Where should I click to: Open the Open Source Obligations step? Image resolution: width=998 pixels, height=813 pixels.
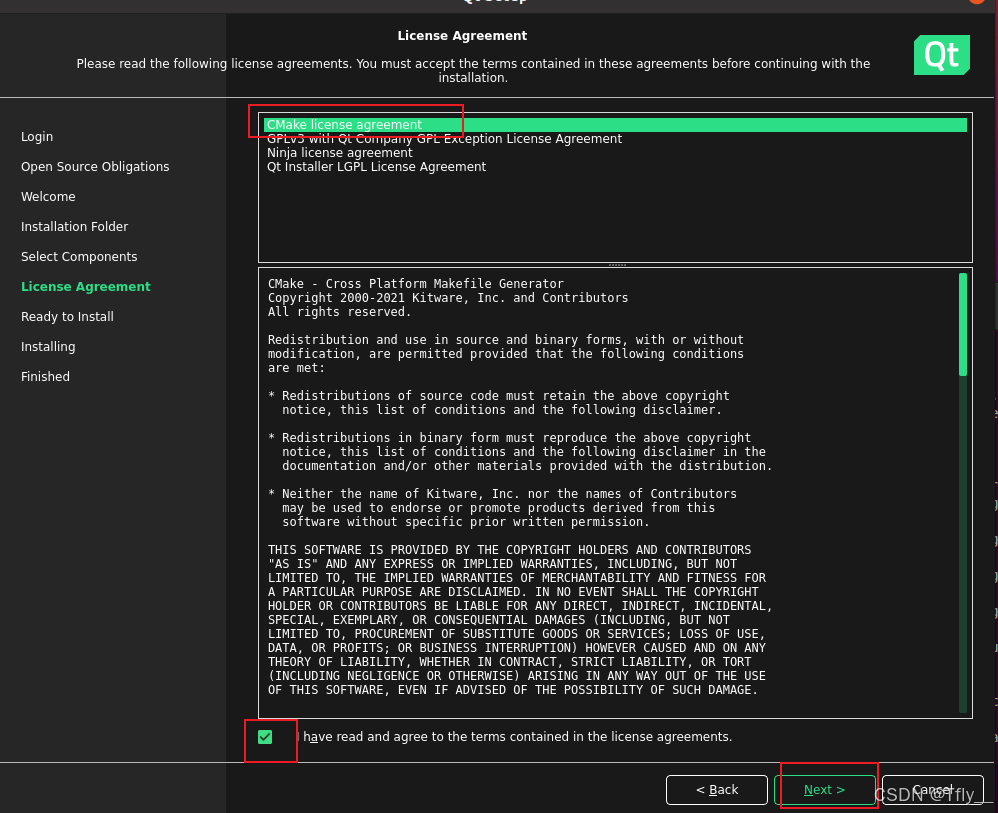[x=95, y=167]
